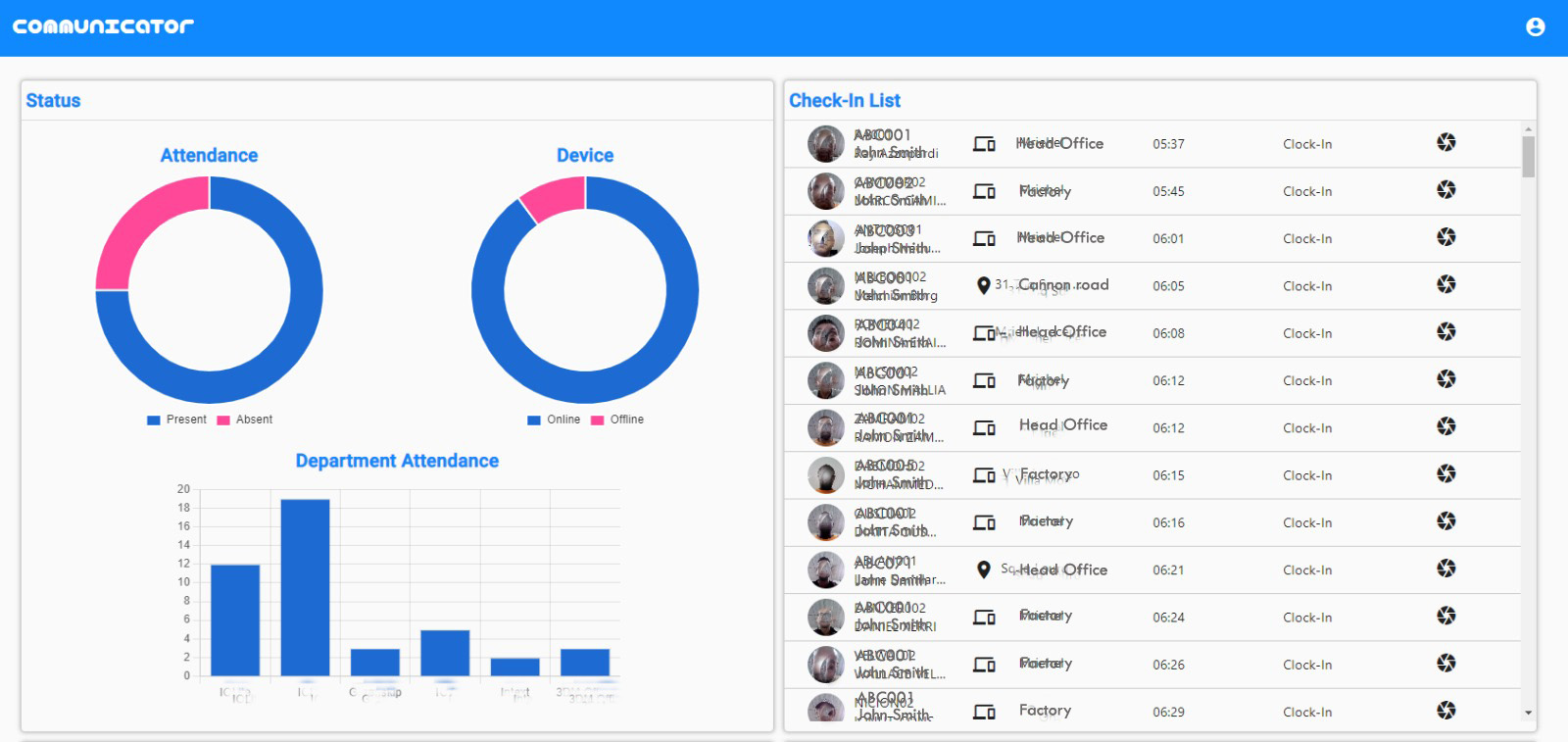Click the shutter icon in the 06:05 row
The width and height of the screenshot is (1568, 742).
[1445, 285]
